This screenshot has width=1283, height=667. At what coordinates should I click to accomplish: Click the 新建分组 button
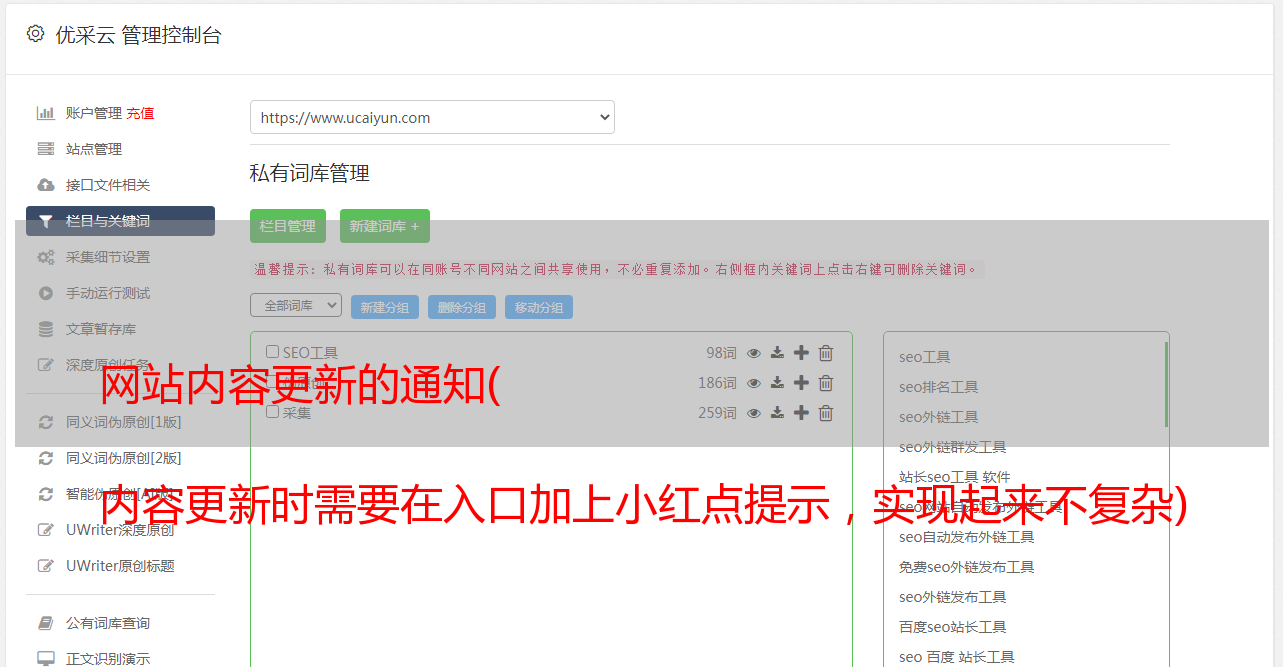385,307
